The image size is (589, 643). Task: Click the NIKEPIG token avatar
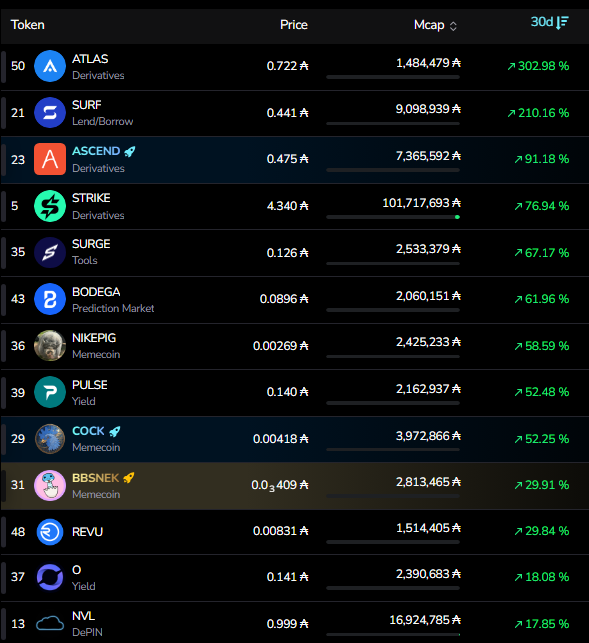point(50,346)
